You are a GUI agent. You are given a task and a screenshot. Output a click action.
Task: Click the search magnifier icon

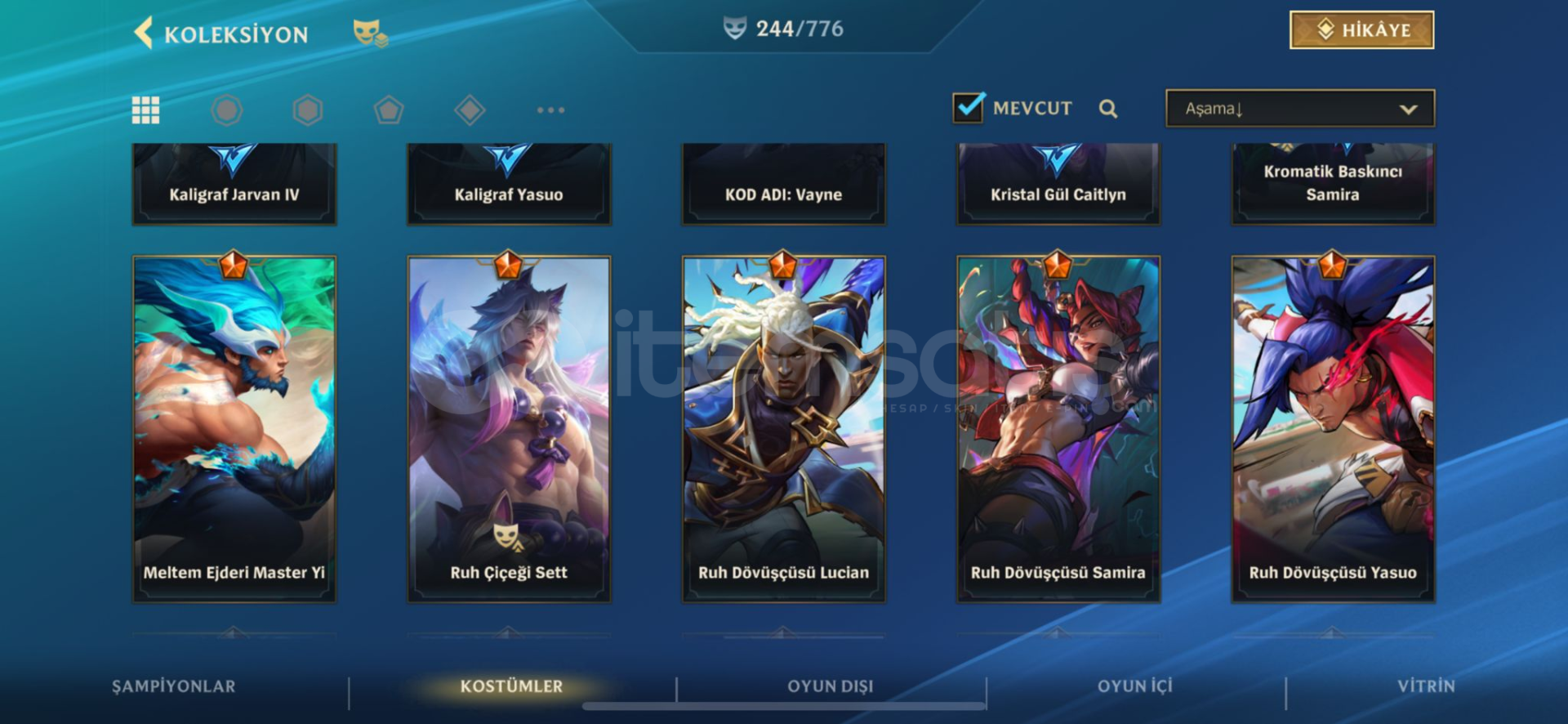(1108, 108)
